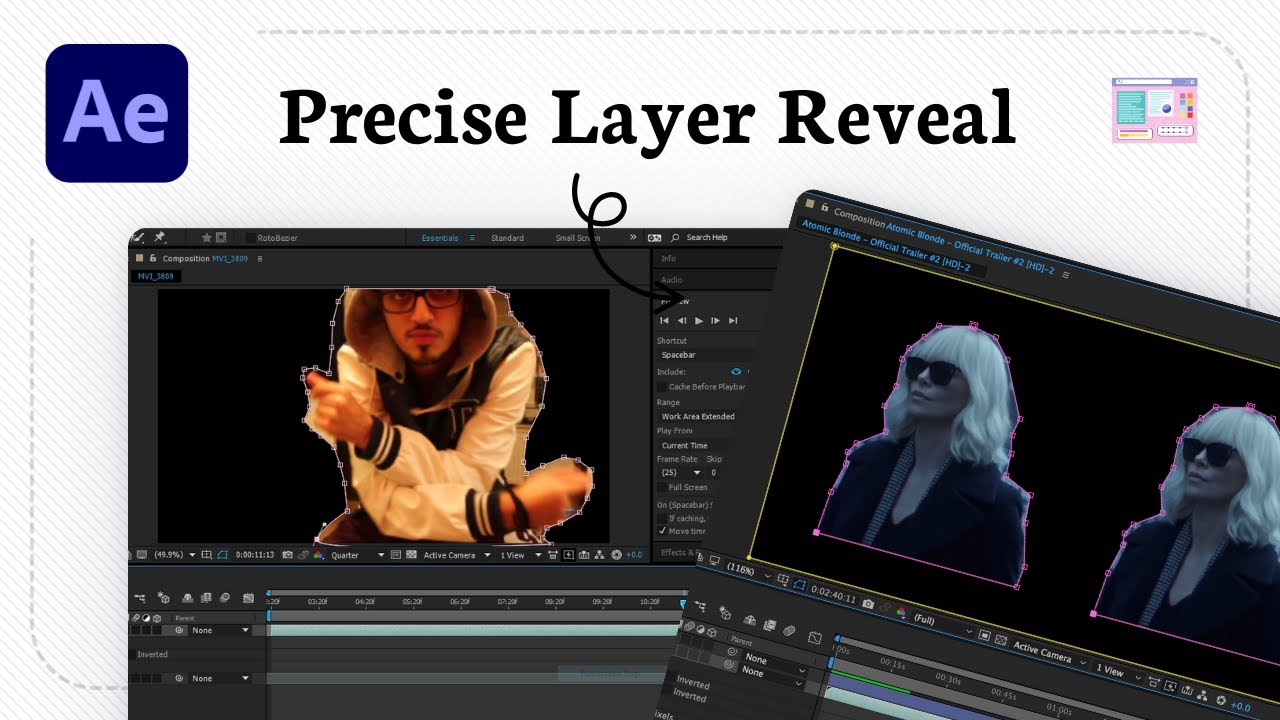Uncheck the Move time checkbox
The image size is (1280, 720).
point(662,531)
